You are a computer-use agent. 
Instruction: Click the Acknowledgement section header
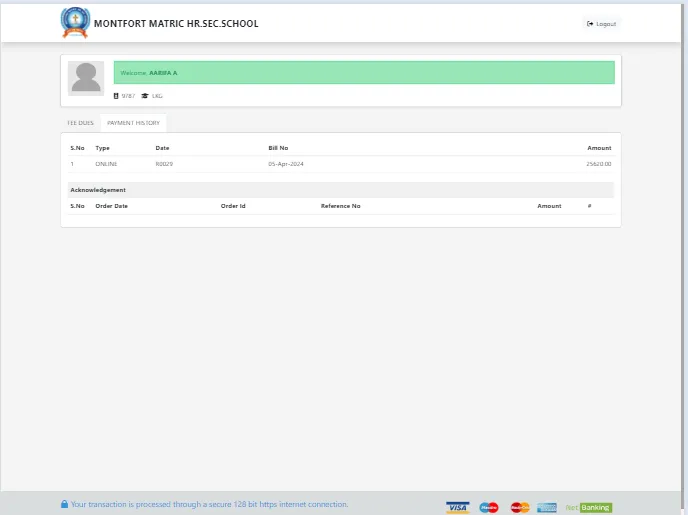(341, 190)
